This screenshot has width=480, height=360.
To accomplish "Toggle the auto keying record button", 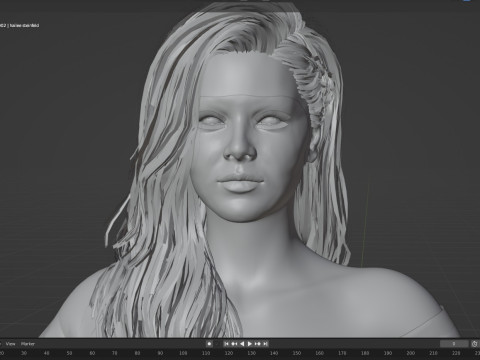I will tap(209, 344).
